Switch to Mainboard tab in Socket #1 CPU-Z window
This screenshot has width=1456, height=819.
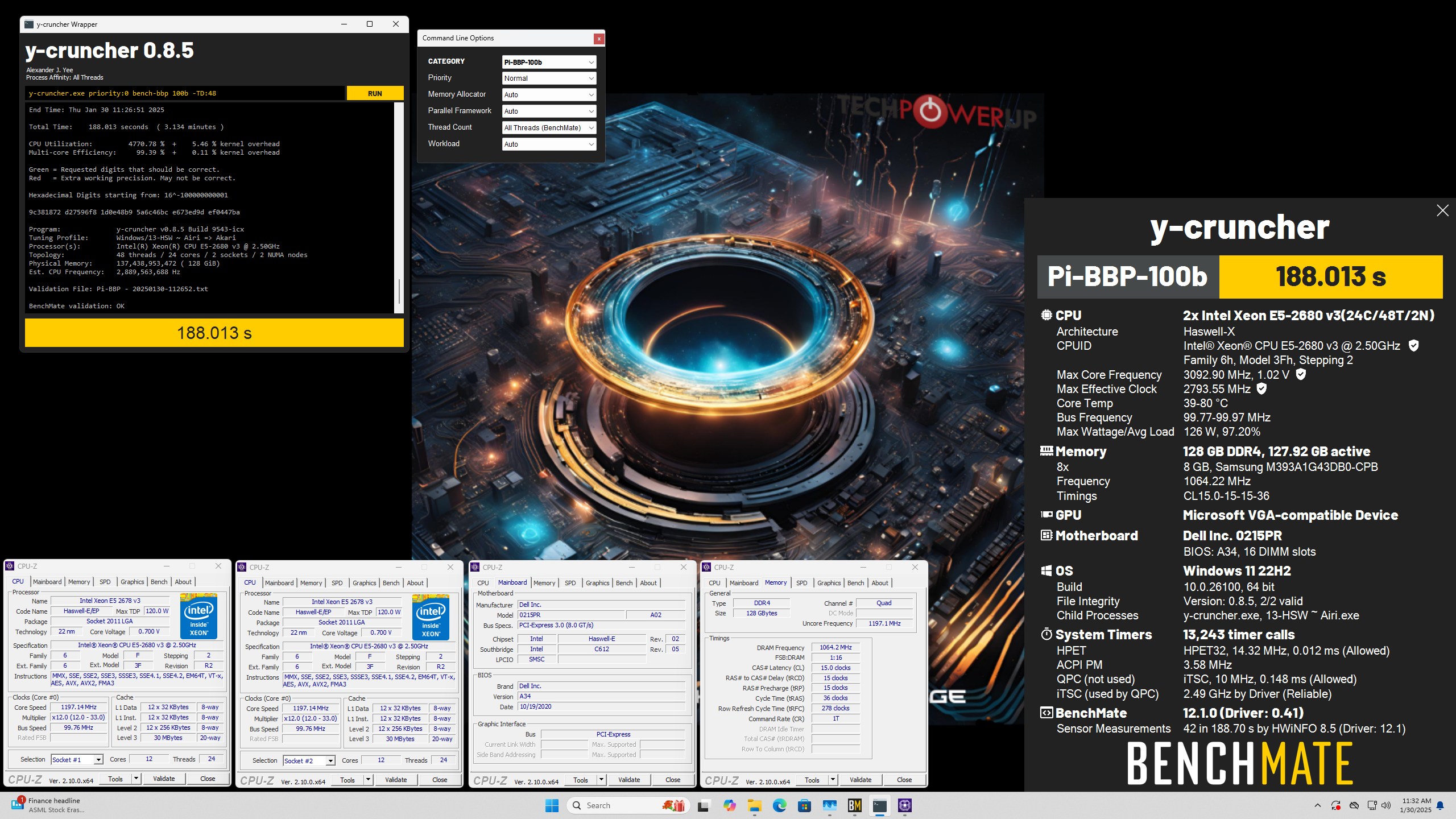(47, 582)
